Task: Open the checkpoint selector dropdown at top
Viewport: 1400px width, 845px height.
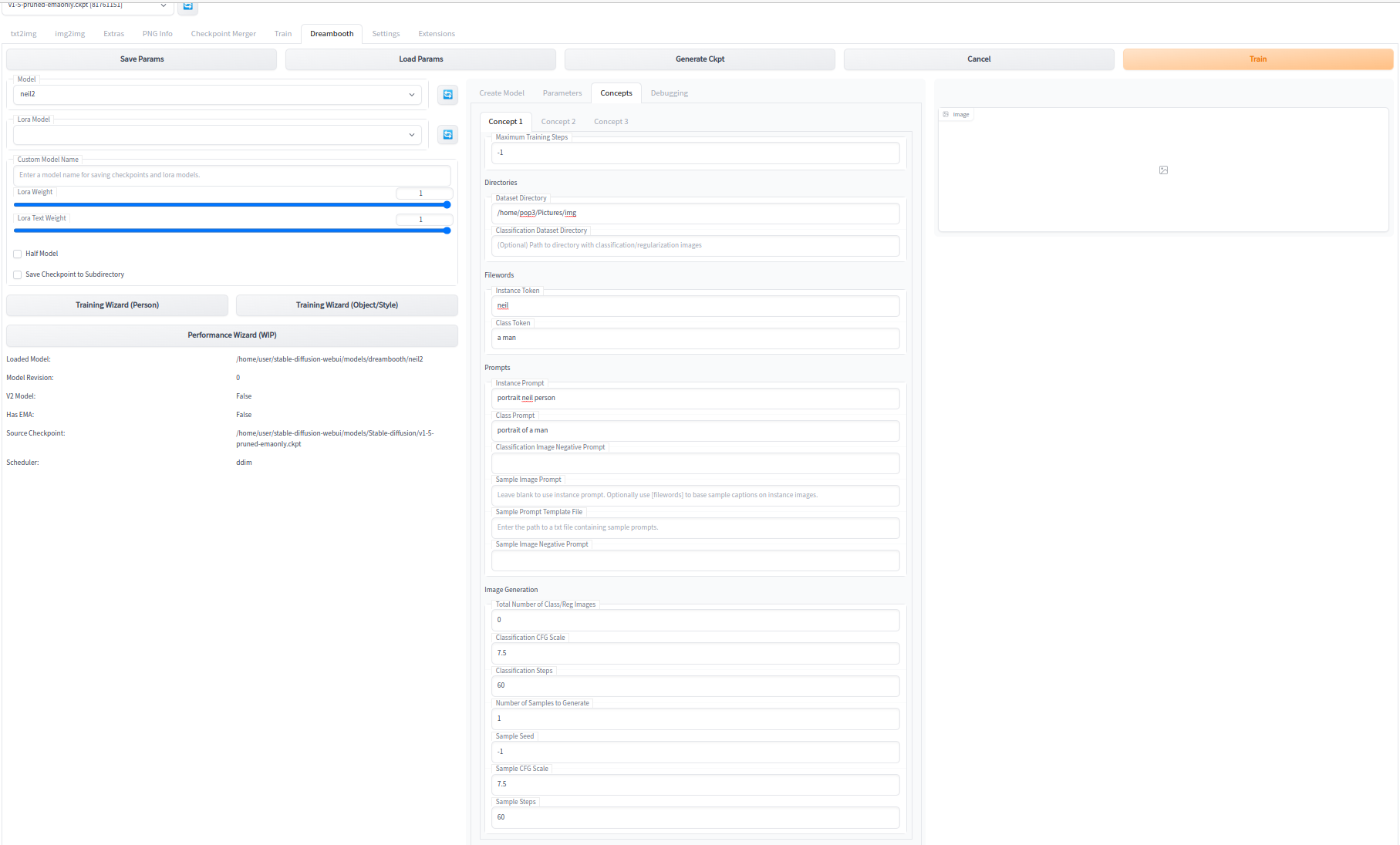Action: click(x=87, y=5)
